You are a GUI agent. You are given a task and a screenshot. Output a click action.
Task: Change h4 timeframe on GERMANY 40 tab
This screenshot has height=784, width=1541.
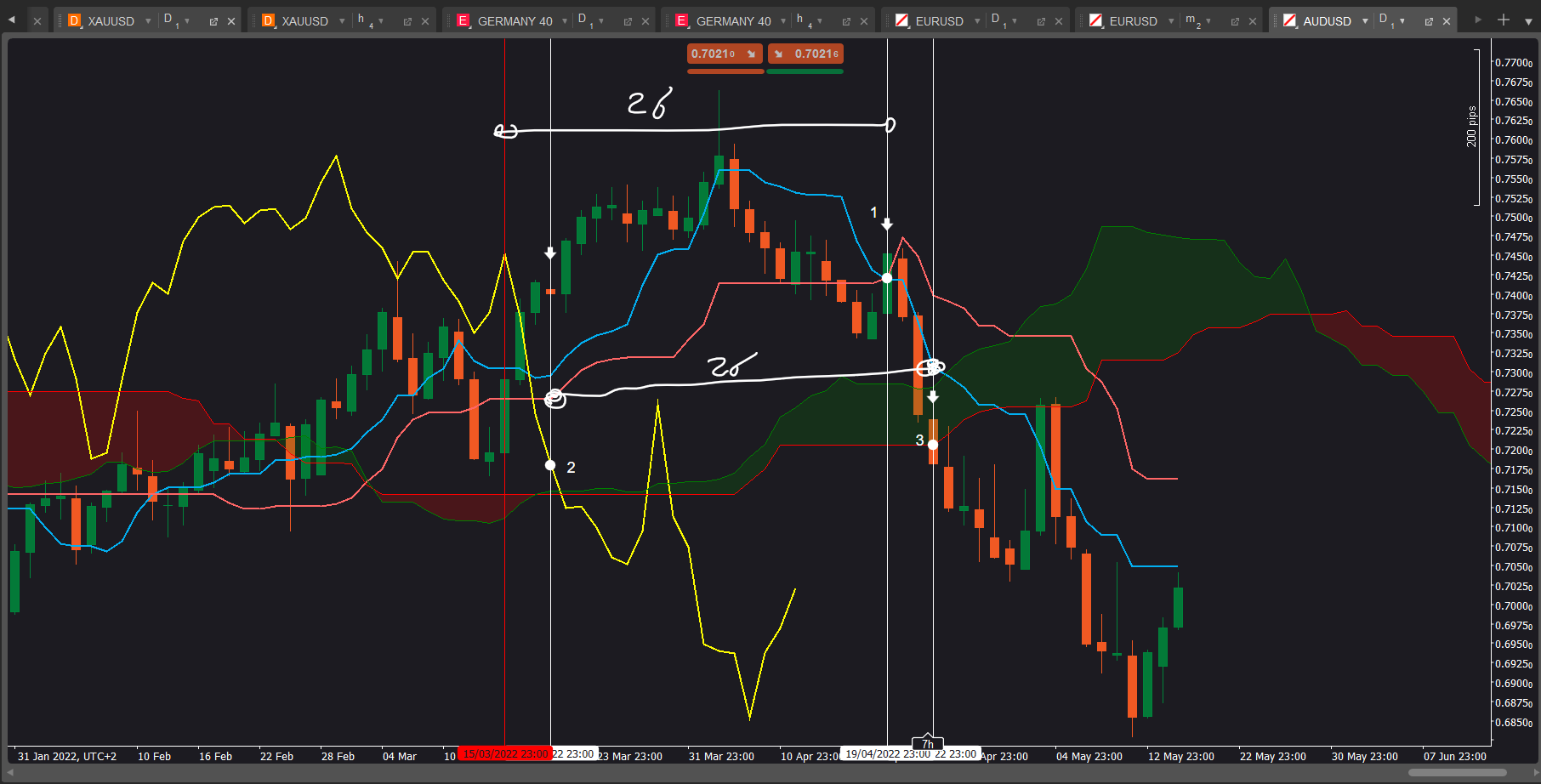coord(810,20)
